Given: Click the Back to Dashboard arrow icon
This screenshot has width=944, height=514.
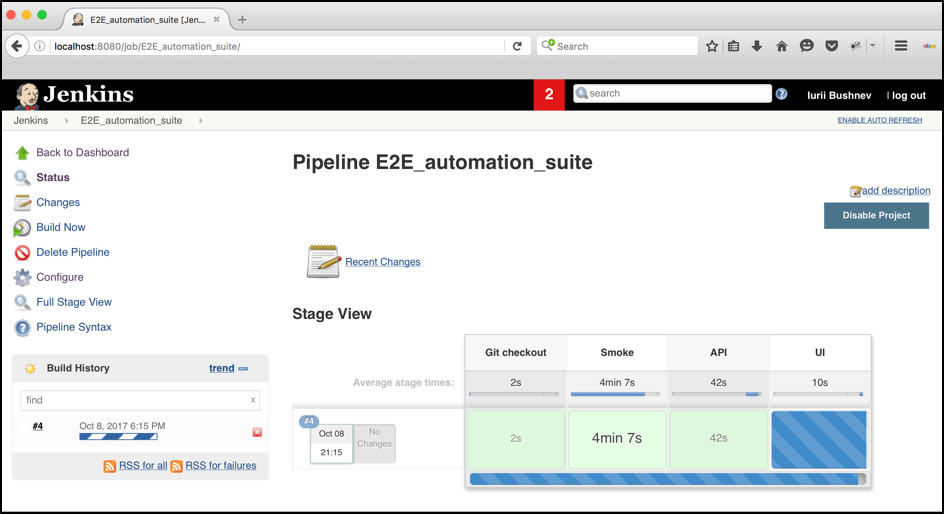Looking at the screenshot, I should 22,153.
